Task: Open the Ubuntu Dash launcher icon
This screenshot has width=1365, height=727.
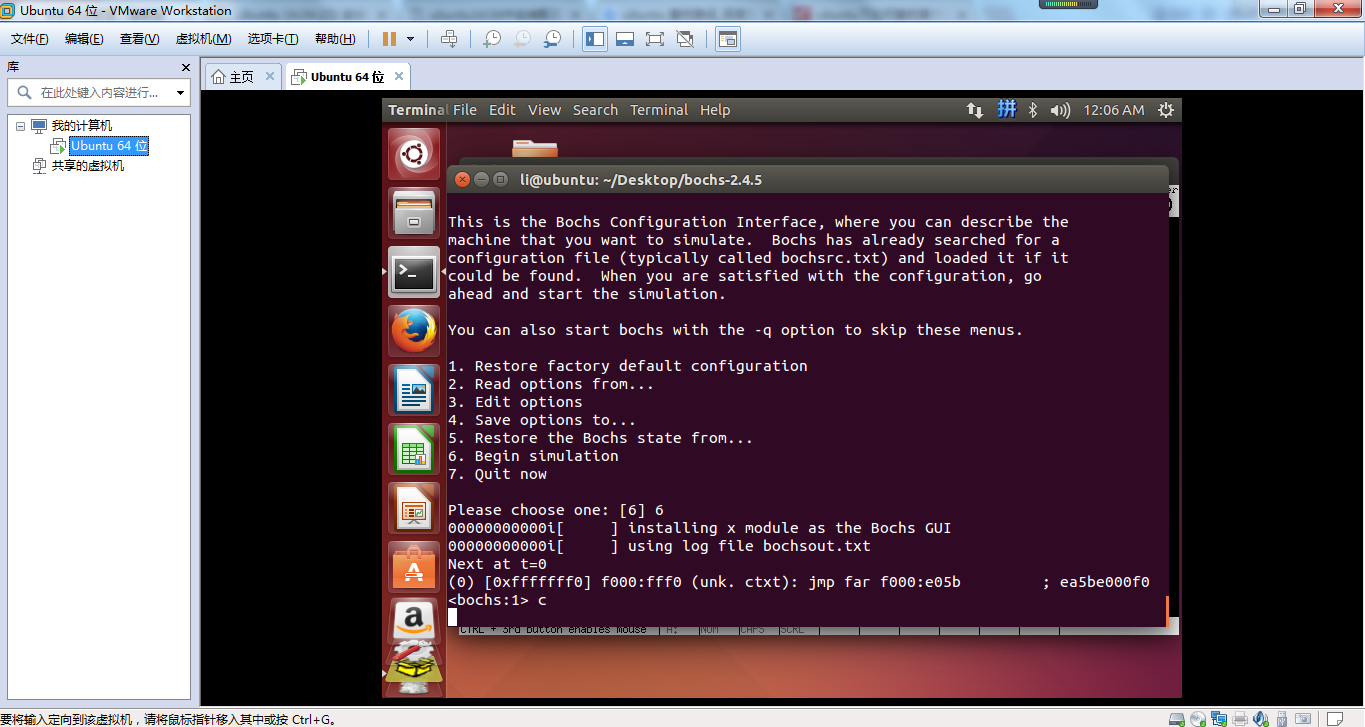Action: coord(413,154)
